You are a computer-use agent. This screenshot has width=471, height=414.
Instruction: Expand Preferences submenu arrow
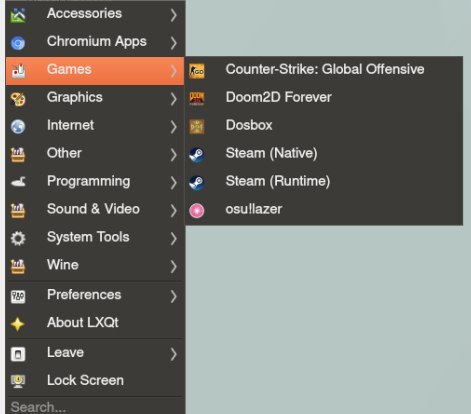tap(173, 296)
